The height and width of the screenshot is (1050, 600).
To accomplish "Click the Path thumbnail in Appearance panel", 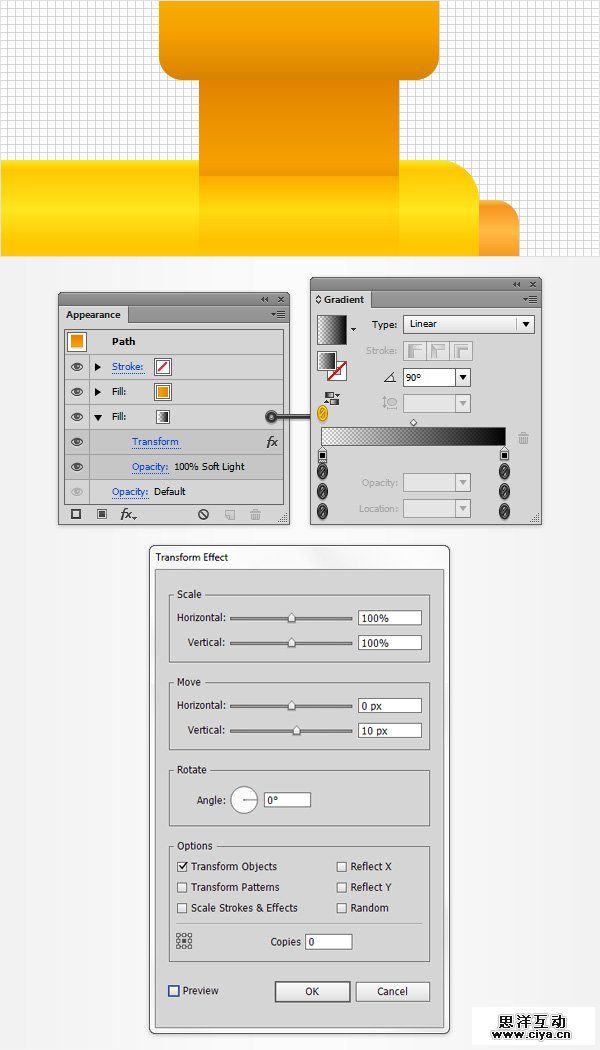I will point(77,342).
